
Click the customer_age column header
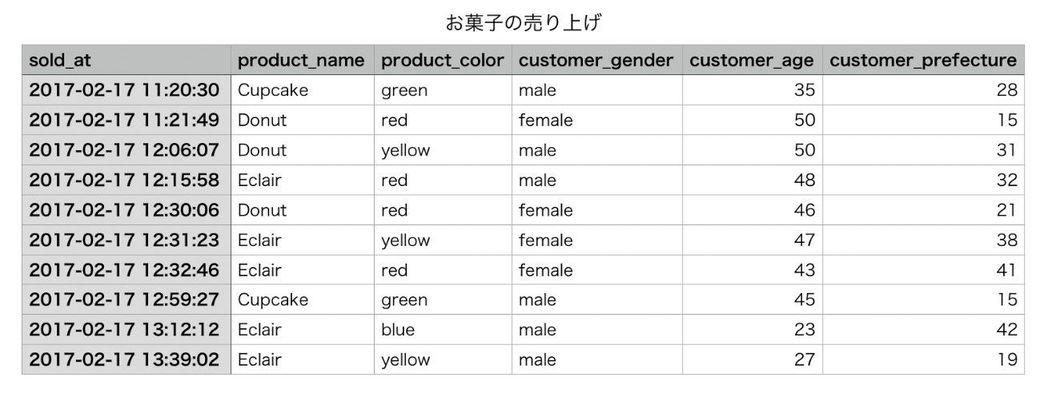(752, 60)
